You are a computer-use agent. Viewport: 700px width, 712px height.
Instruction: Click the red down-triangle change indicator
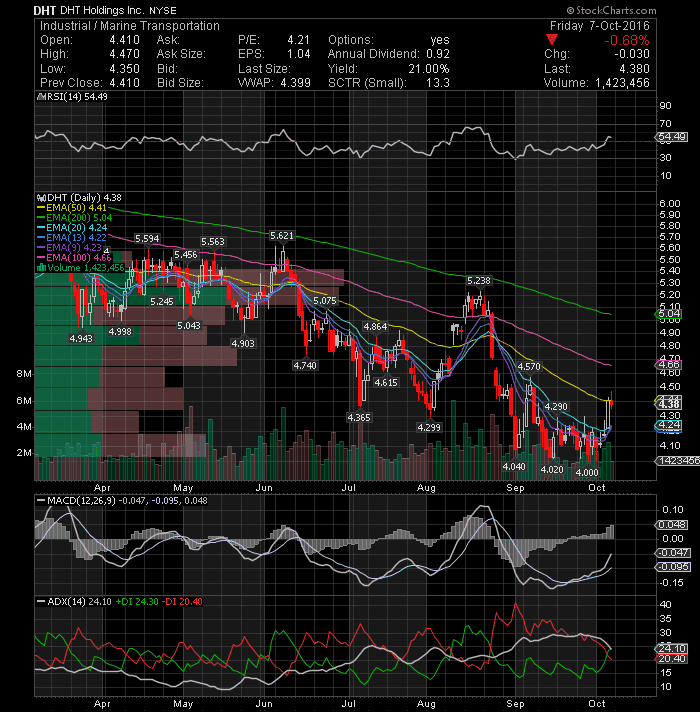552,40
